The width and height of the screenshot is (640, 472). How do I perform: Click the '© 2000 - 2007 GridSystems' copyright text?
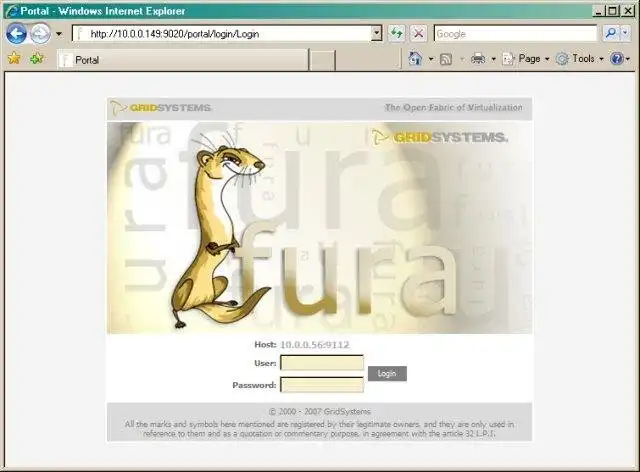click(320, 411)
